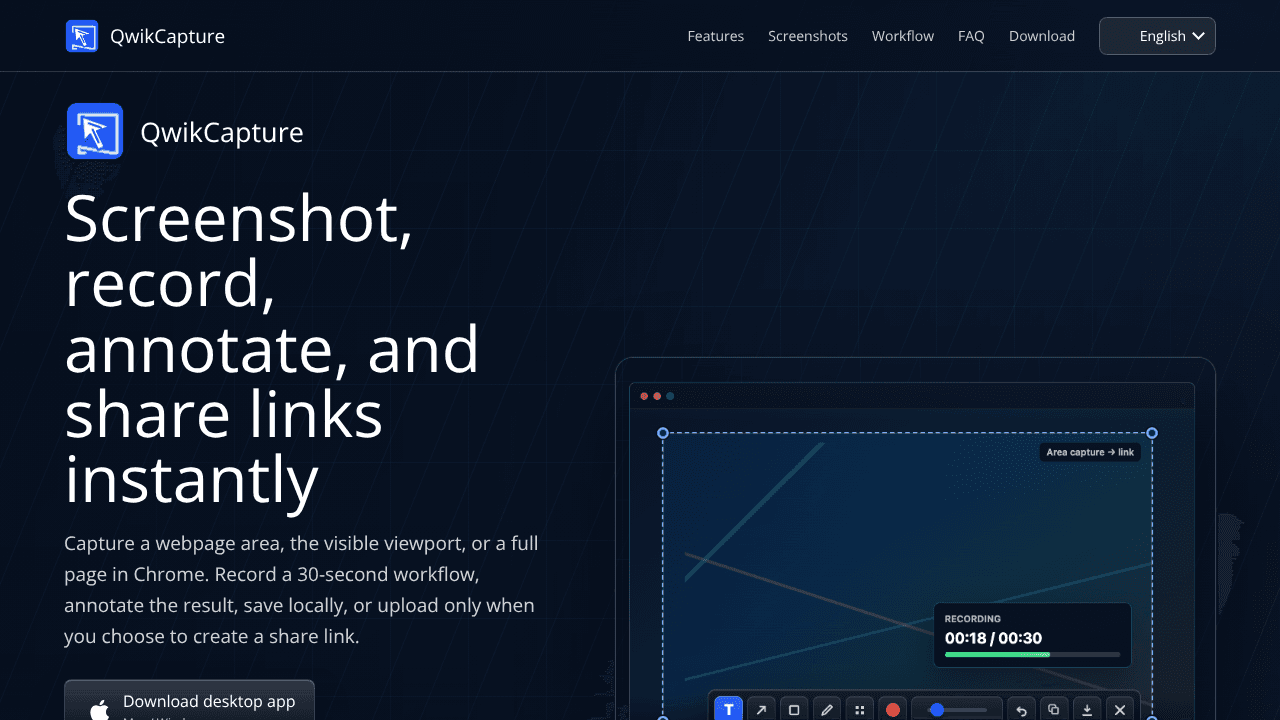The width and height of the screenshot is (1280, 720).
Task: Click the Download icon in preview toolbar
Action: click(1087, 709)
